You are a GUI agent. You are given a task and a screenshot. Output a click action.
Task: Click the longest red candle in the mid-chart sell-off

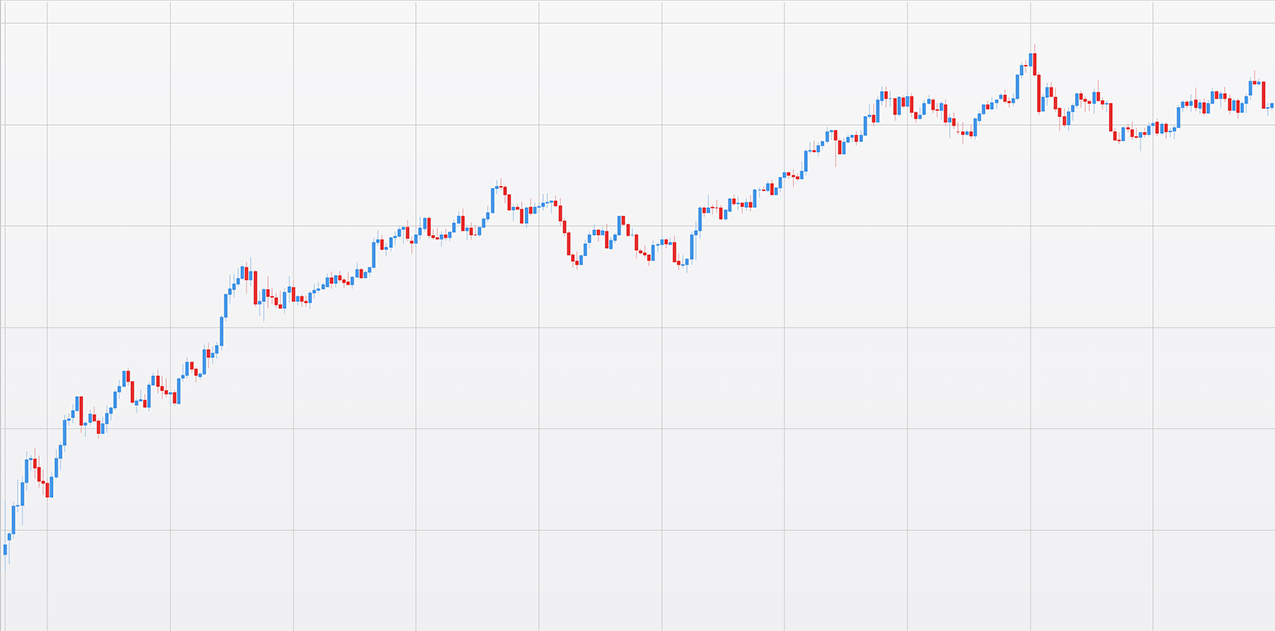click(568, 243)
